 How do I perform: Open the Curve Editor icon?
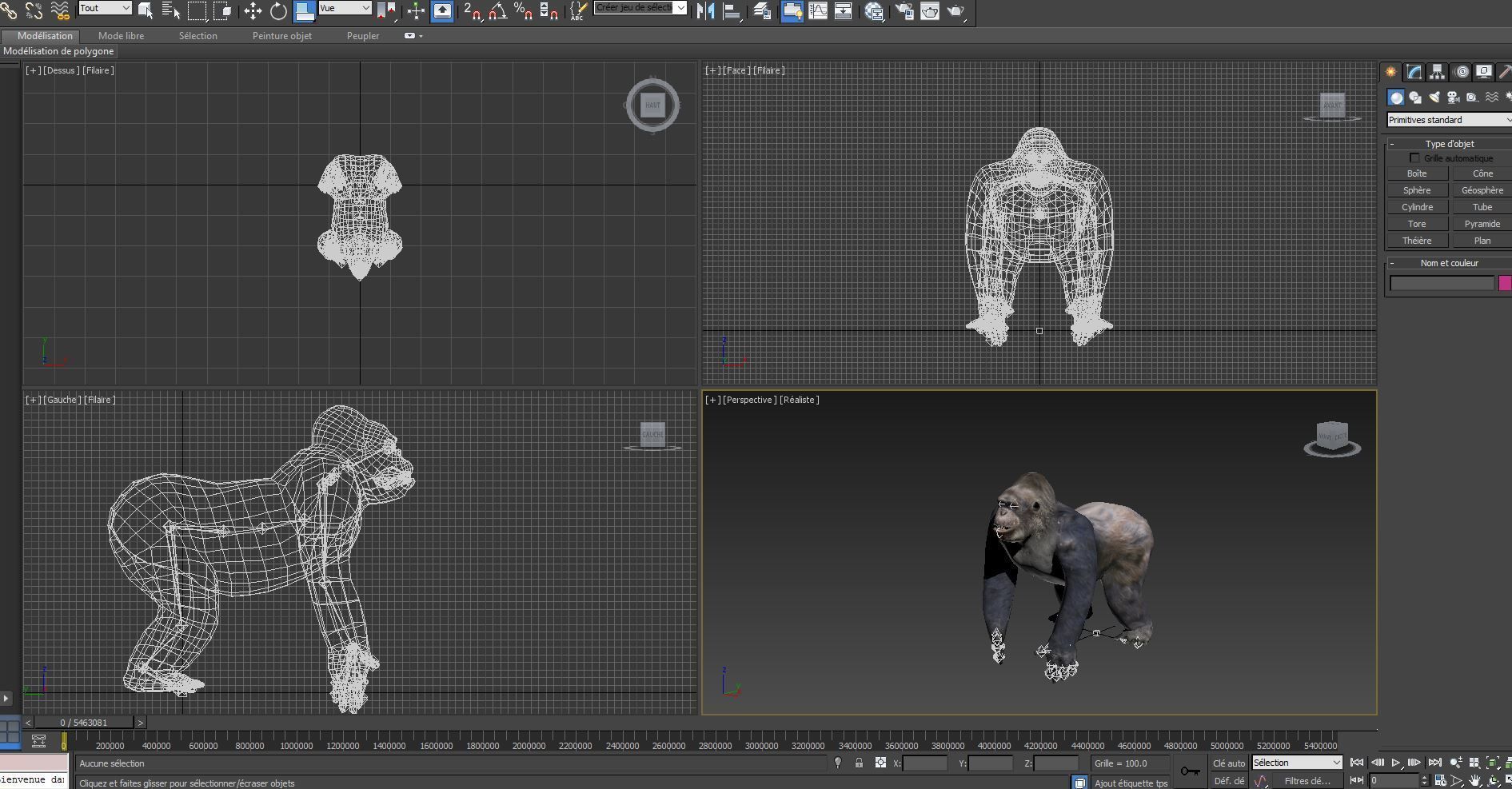[x=818, y=10]
